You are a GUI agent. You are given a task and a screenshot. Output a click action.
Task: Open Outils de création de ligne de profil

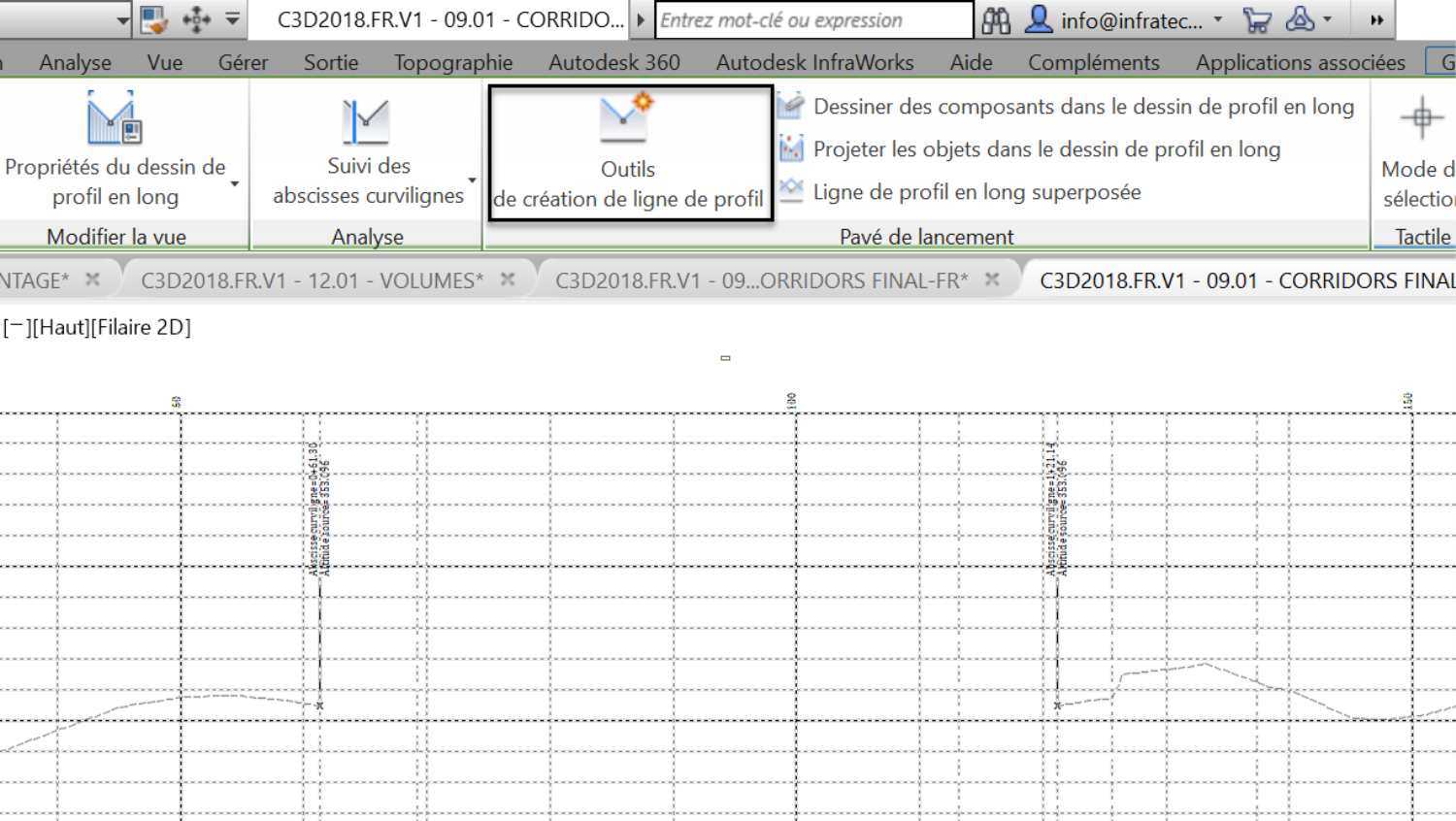point(629,153)
